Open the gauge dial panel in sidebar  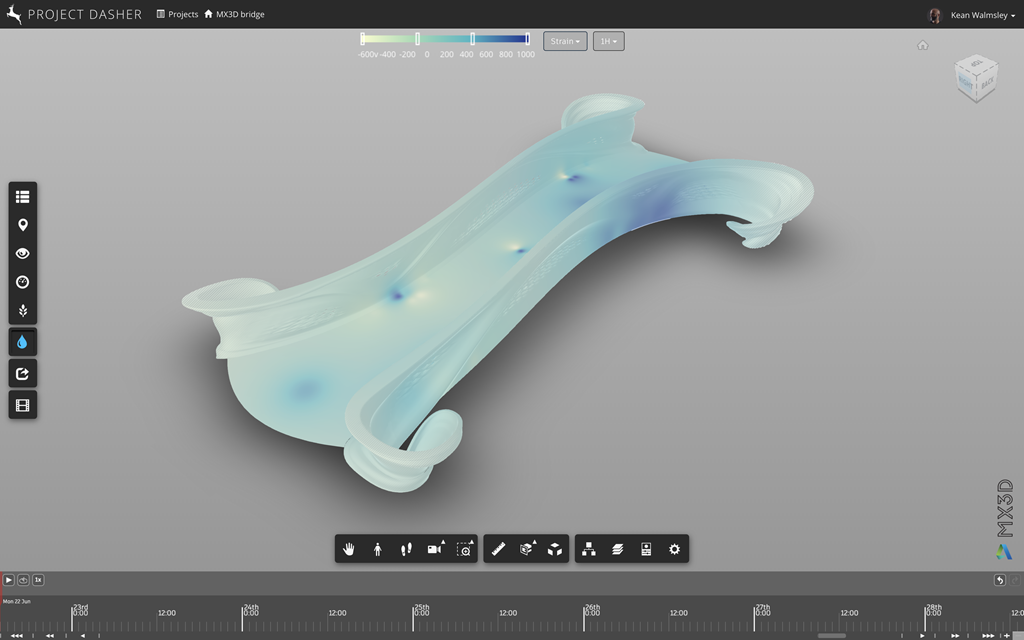click(x=23, y=282)
